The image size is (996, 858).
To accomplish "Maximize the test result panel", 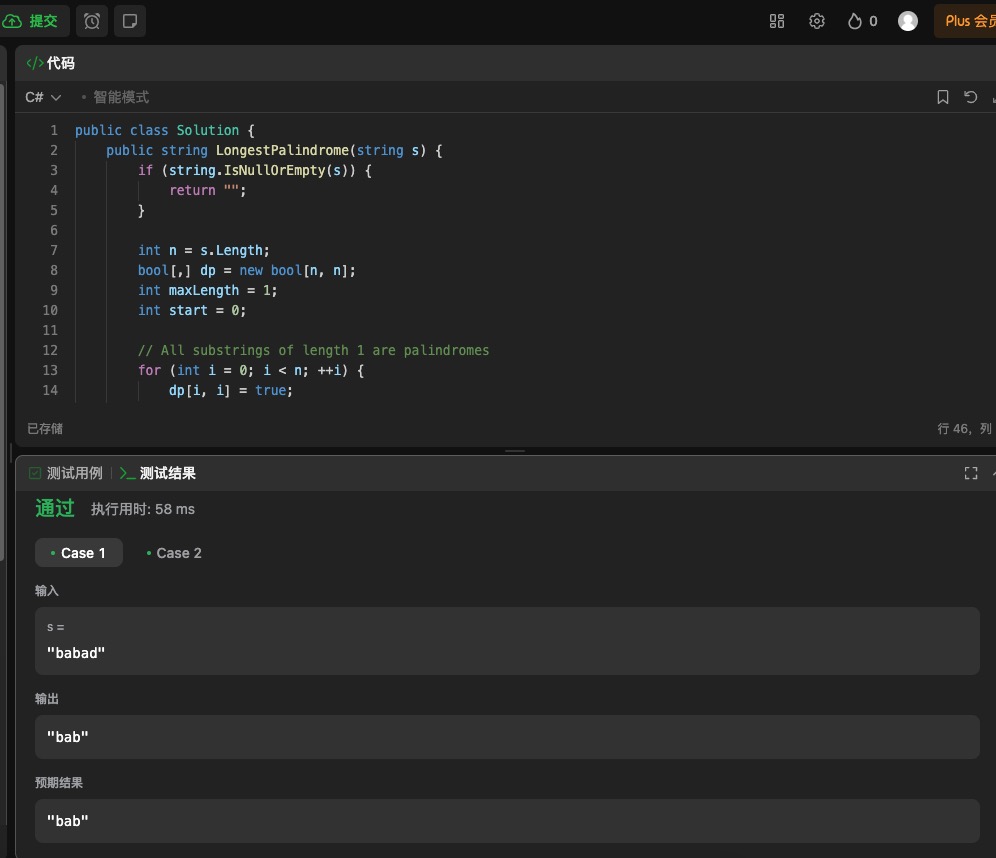I will [x=971, y=473].
